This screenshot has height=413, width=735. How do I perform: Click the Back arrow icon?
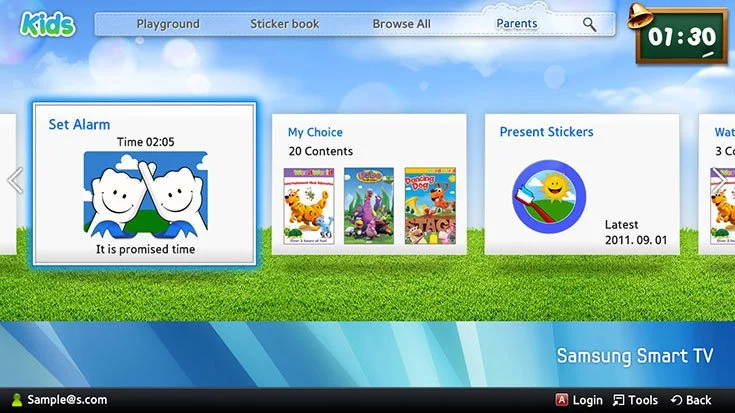[x=676, y=400]
